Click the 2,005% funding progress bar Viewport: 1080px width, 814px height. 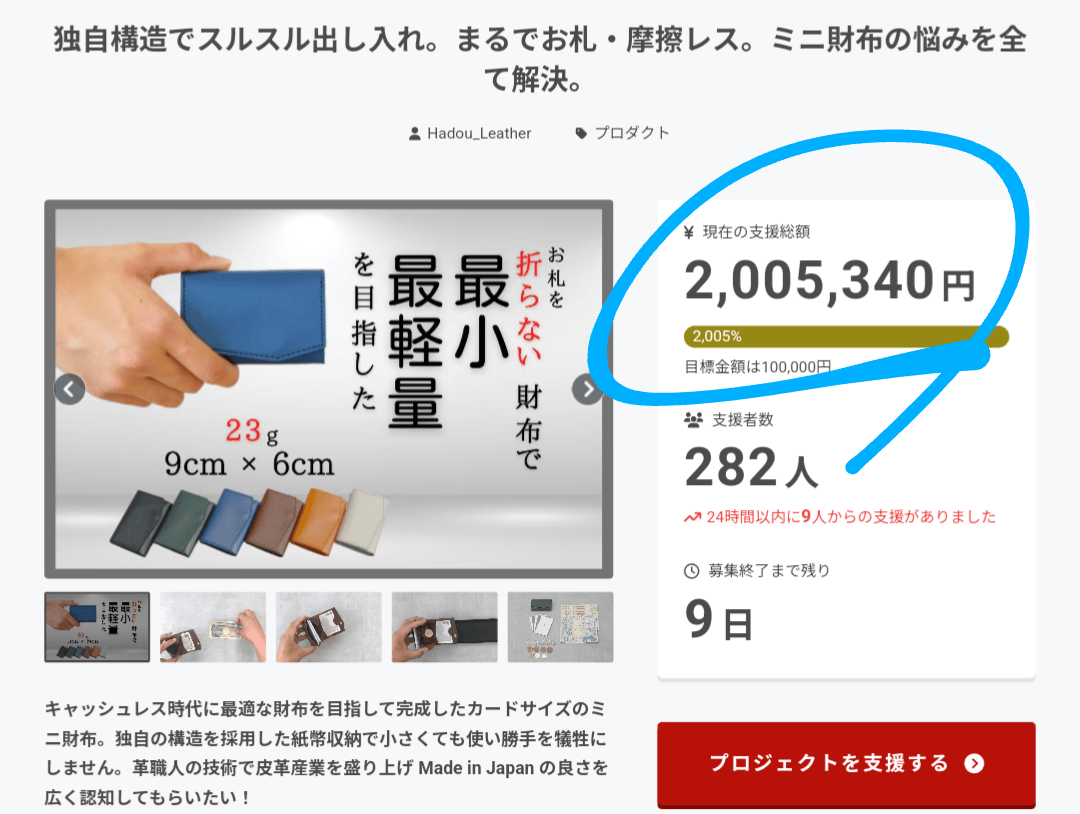pyautogui.click(x=846, y=337)
